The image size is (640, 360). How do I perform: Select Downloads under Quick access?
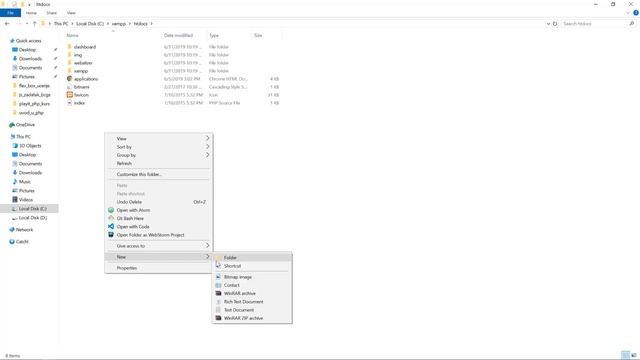[x=30, y=59]
